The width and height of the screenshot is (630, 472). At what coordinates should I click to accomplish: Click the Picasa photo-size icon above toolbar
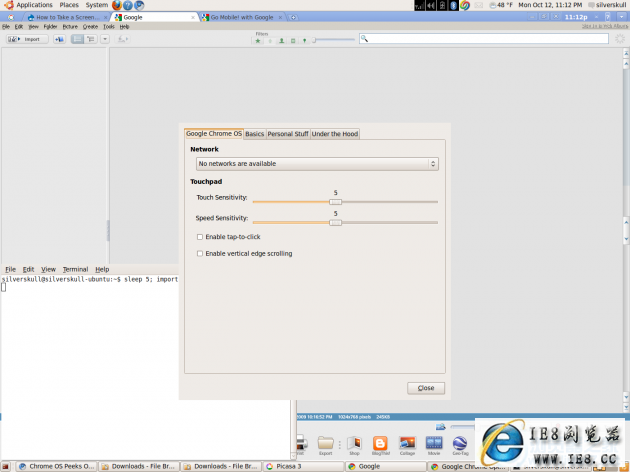click(440, 427)
